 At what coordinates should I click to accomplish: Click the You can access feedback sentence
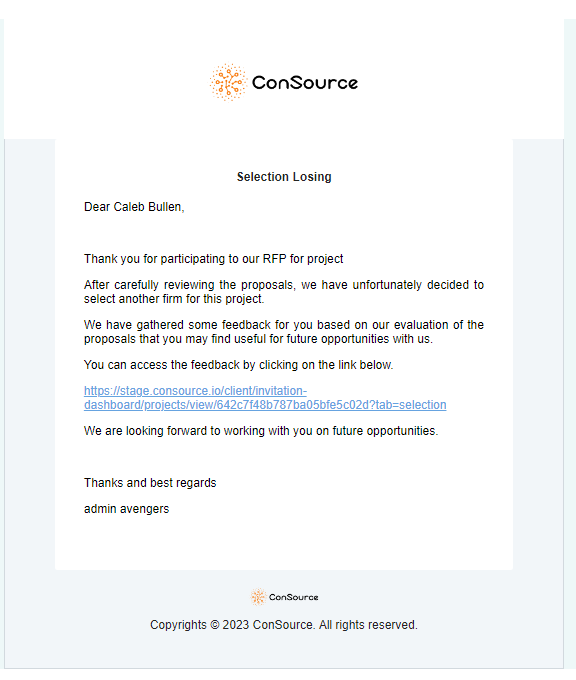[x=239, y=365]
